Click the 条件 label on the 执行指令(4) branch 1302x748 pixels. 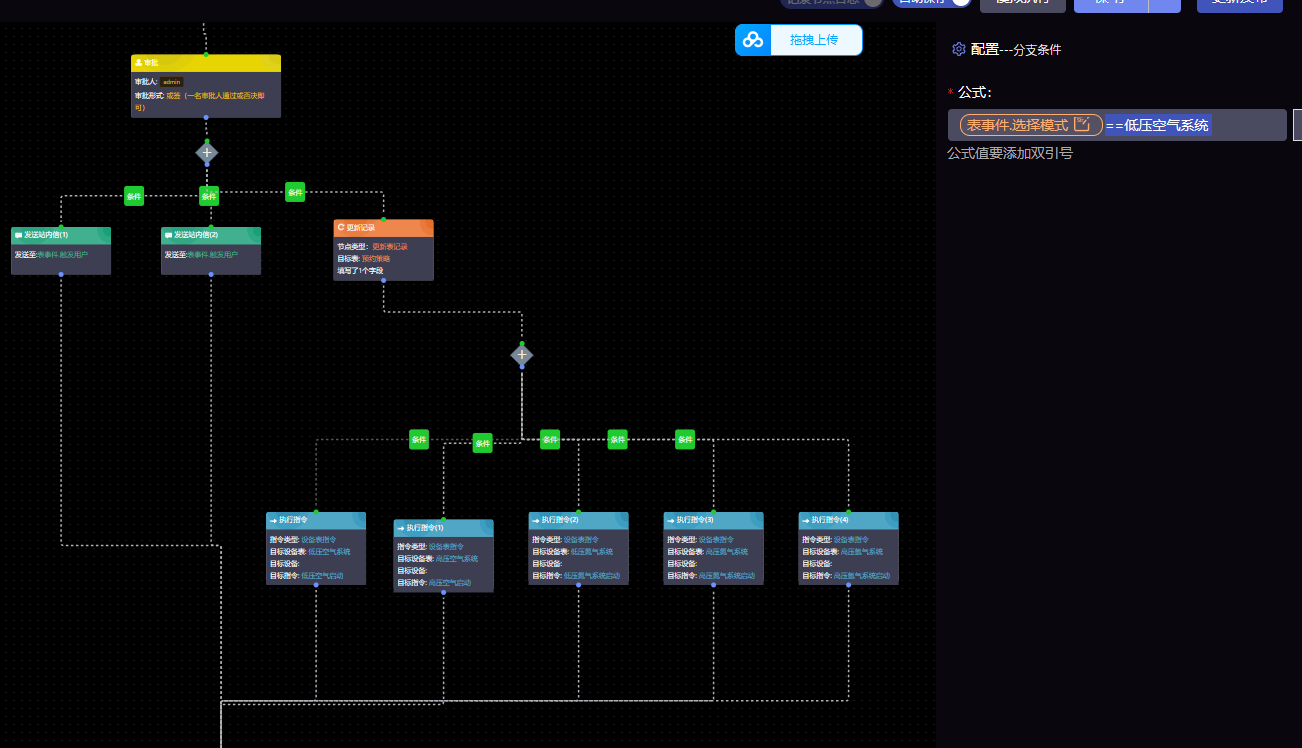pyautogui.click(x=685, y=439)
